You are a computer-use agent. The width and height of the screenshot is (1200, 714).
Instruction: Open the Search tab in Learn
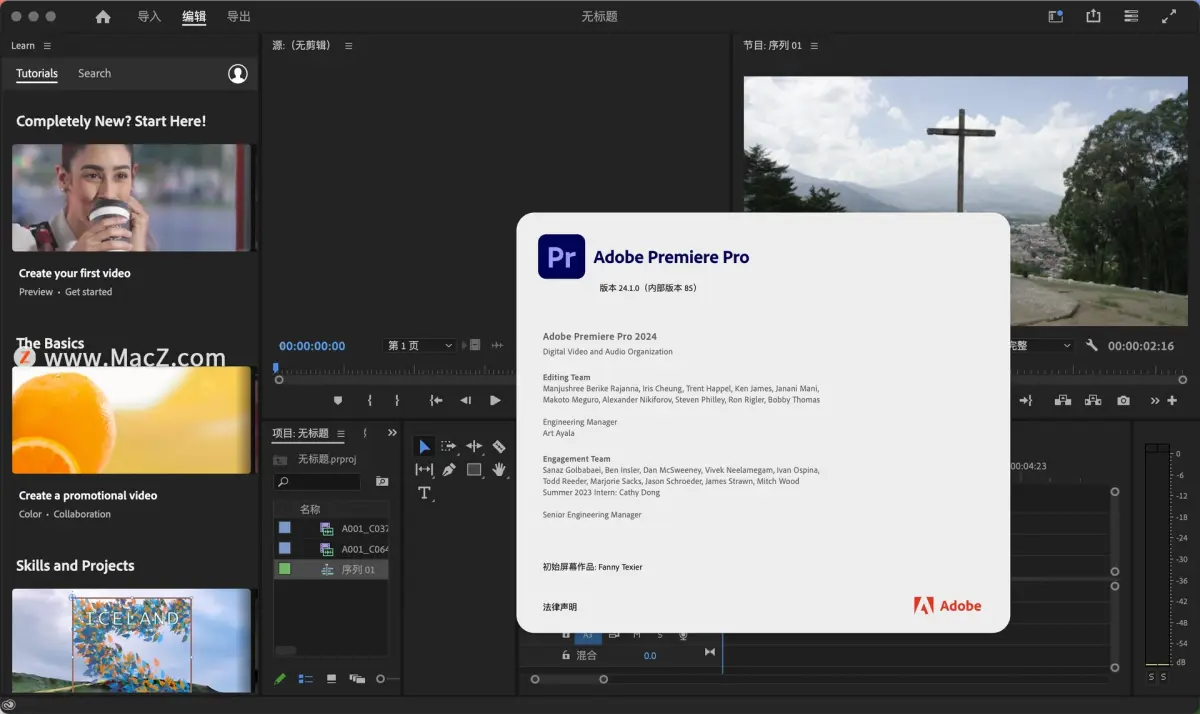pos(94,73)
